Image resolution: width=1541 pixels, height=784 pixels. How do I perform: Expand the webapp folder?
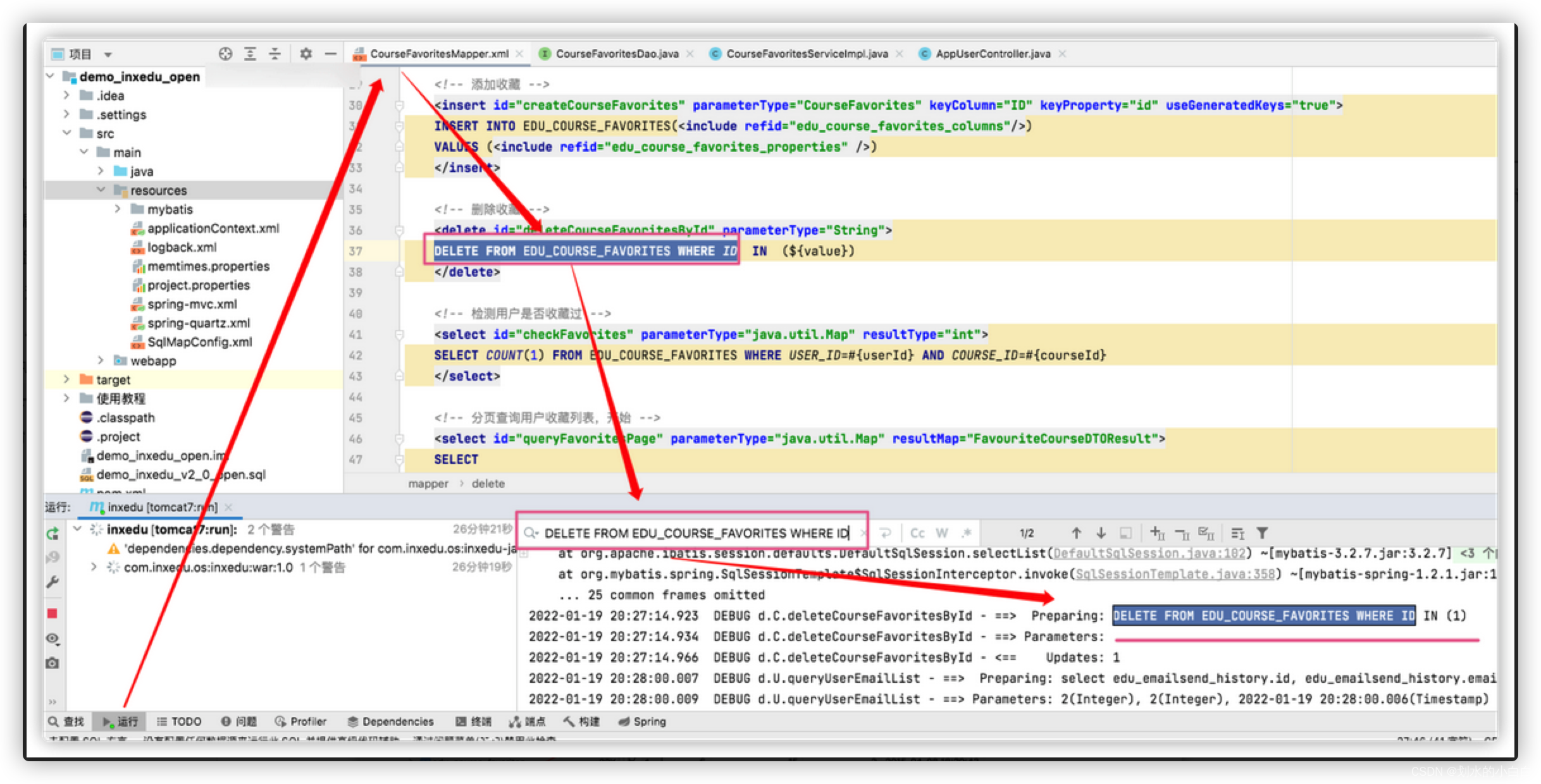click(101, 360)
